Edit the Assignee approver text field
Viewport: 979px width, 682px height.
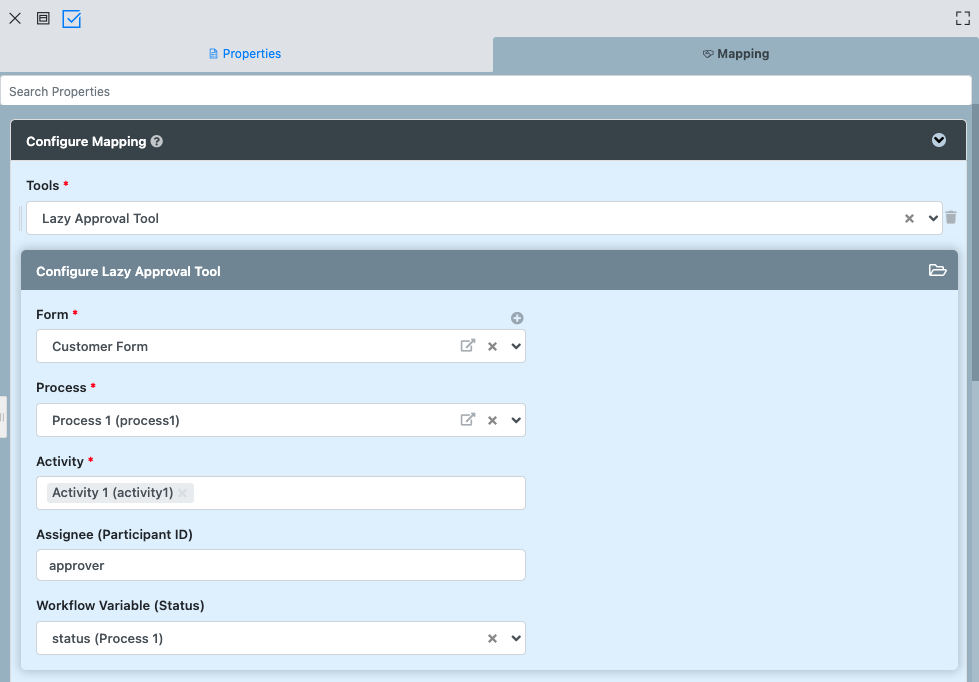tap(281, 565)
